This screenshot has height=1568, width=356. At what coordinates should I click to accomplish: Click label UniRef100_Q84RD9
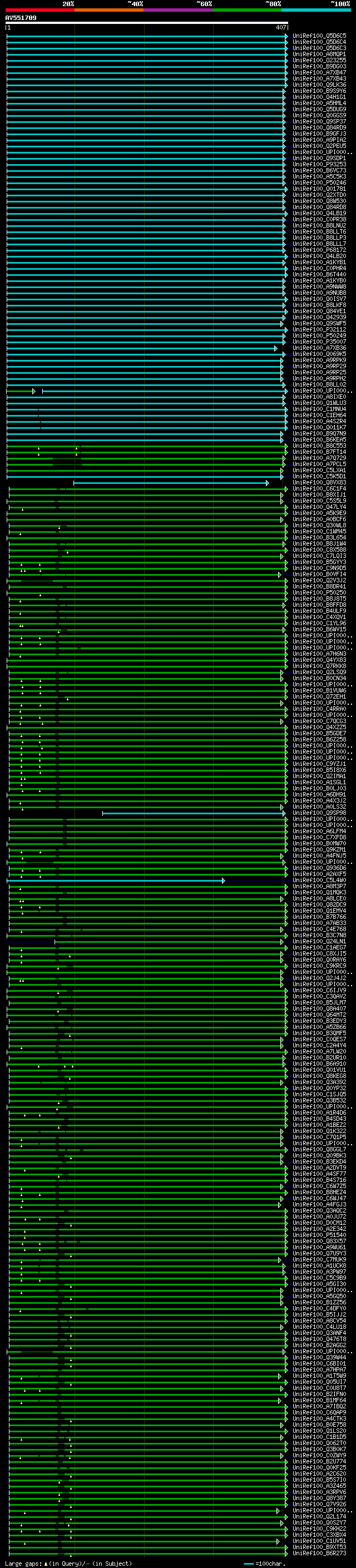pyautogui.click(x=319, y=127)
